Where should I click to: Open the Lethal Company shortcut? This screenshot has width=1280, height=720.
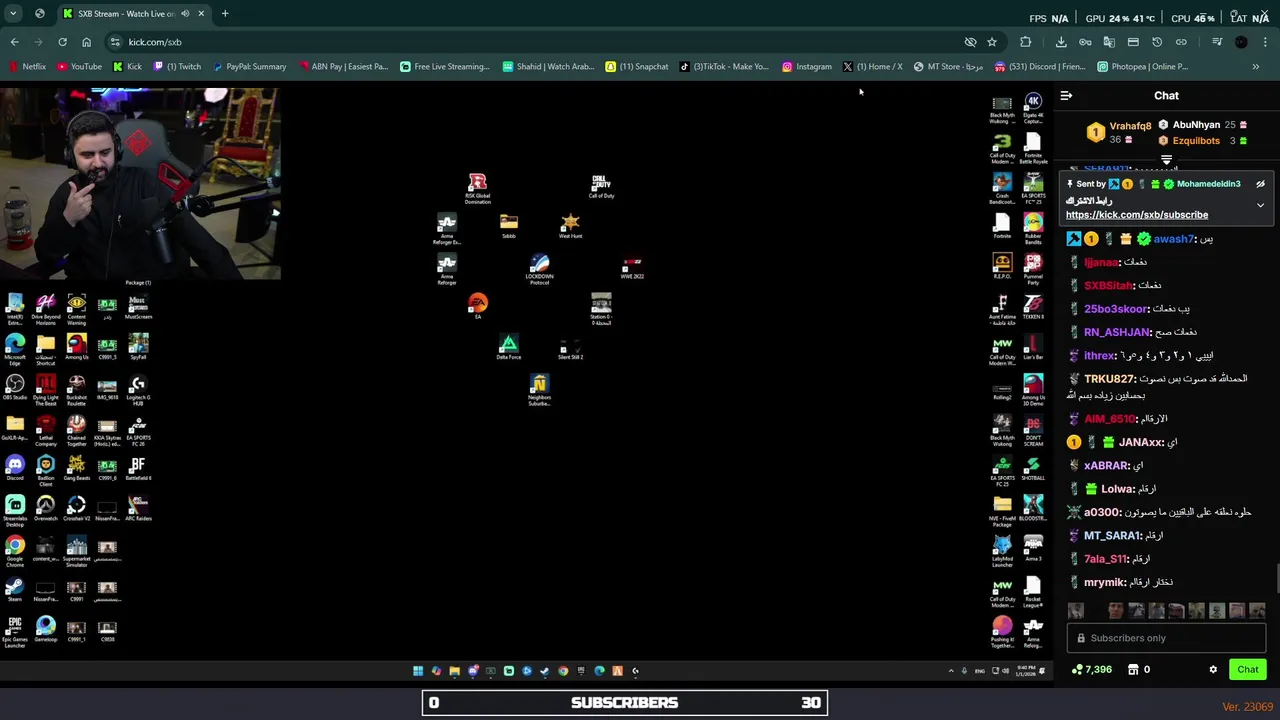tap(46, 429)
